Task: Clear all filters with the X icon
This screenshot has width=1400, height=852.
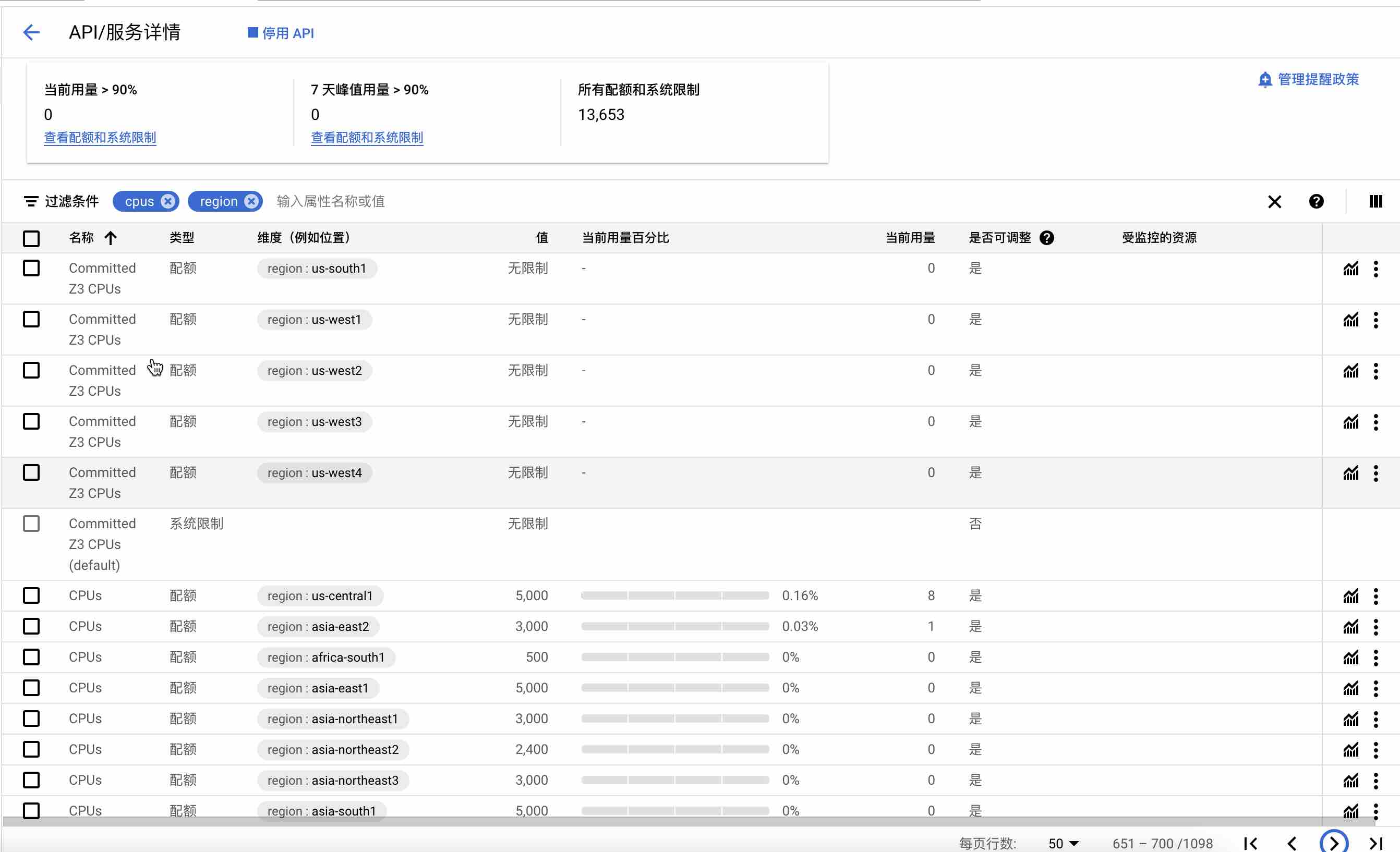Action: tap(1274, 202)
